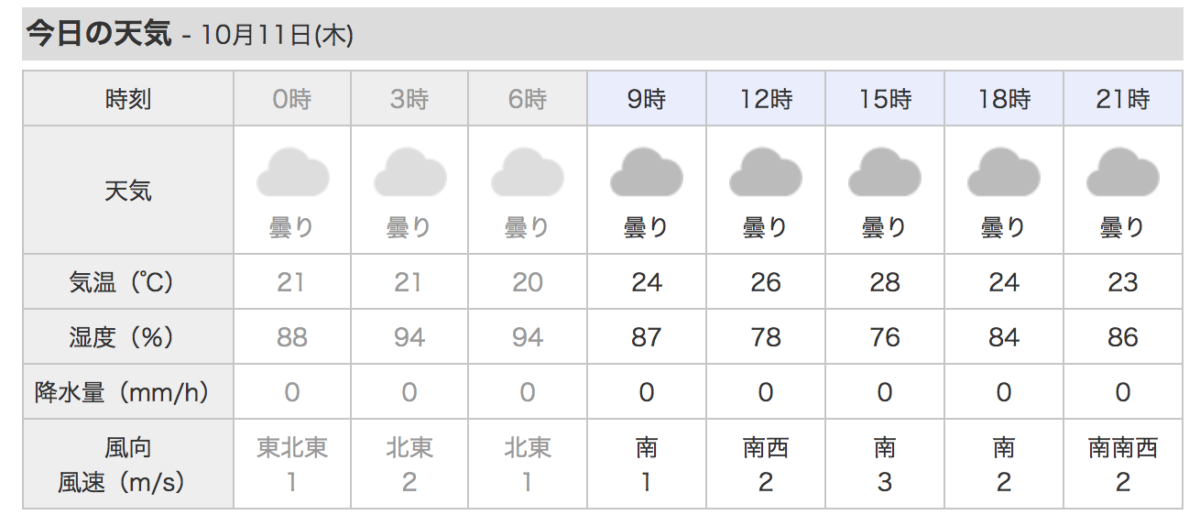This screenshot has width=1200, height=515.
Task: Click the 南南西 wind direction cell
Action: 1123,448
